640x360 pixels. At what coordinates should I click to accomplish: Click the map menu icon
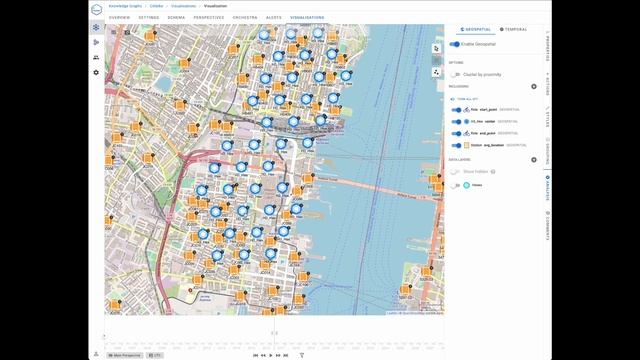pyautogui.click(x=114, y=32)
